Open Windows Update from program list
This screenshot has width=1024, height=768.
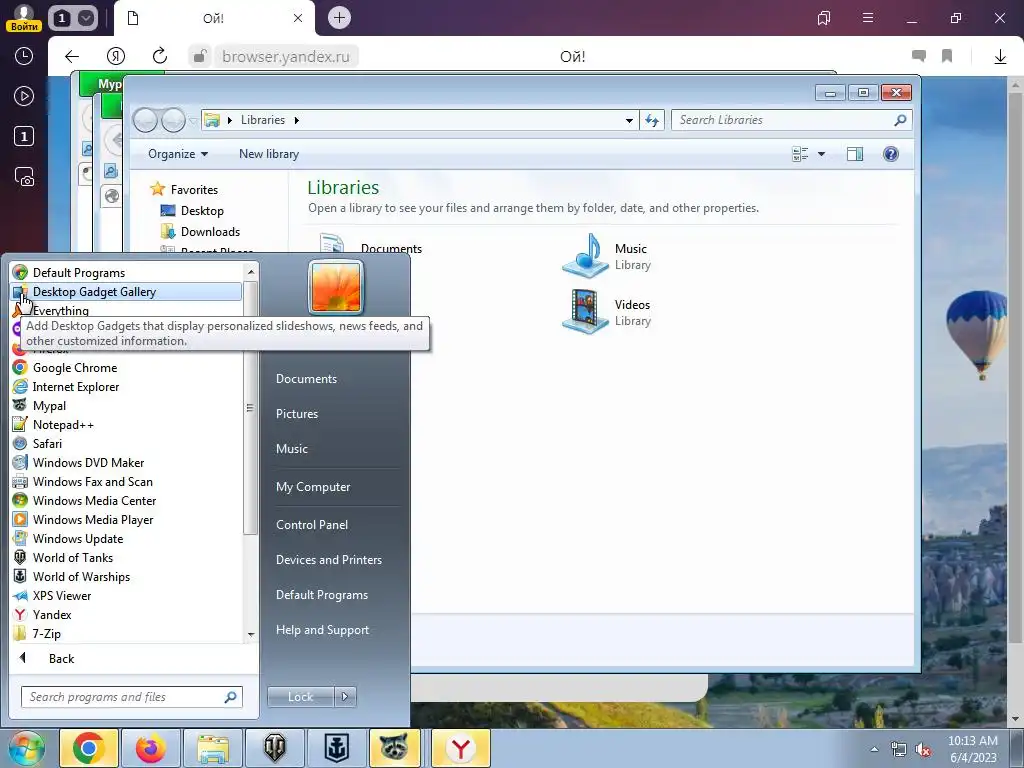point(127,539)
